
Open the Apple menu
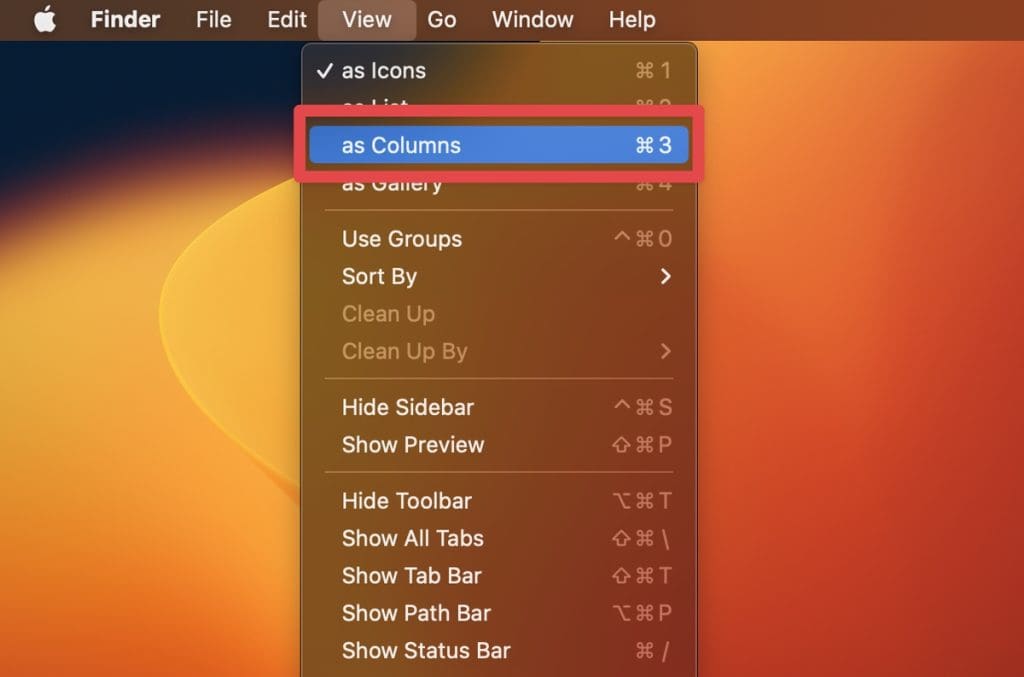click(x=45, y=20)
